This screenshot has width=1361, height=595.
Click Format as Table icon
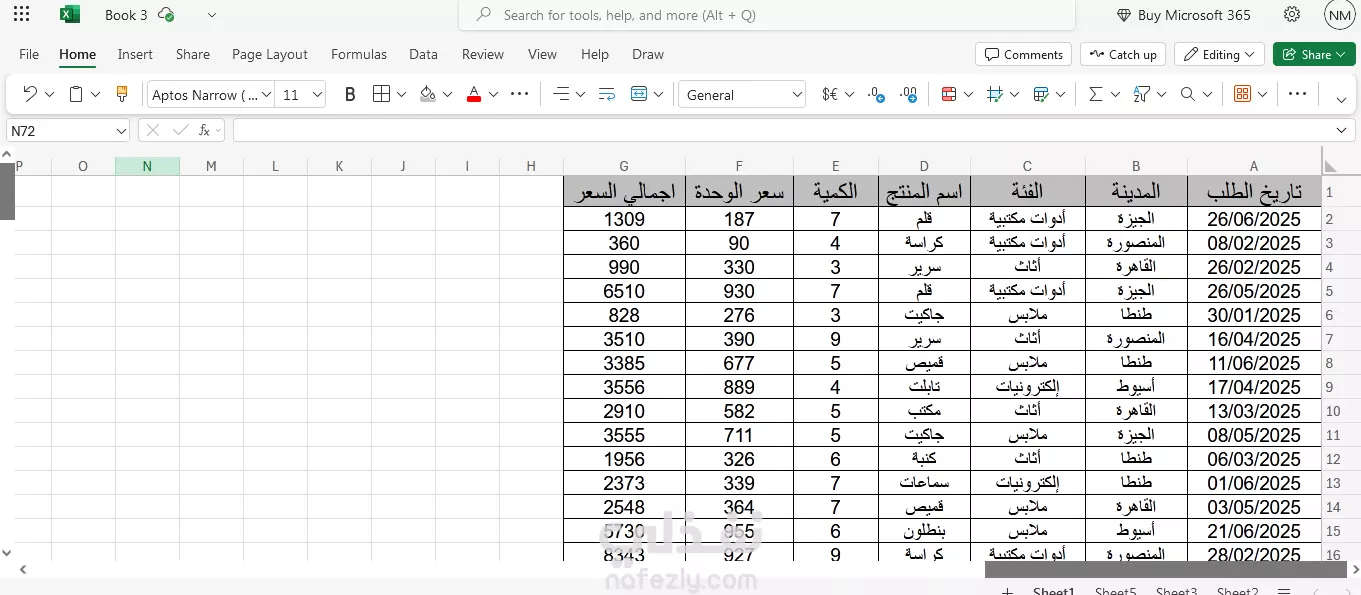point(1041,94)
